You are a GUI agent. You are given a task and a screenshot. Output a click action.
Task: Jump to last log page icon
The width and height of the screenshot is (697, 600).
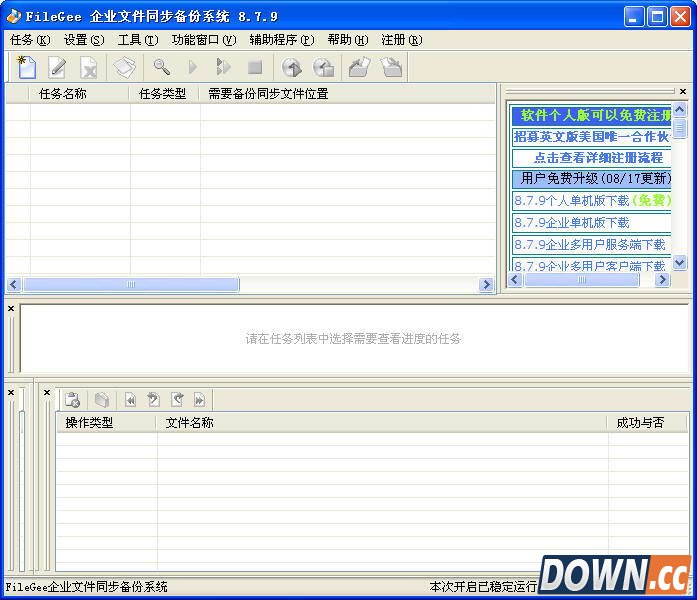199,400
